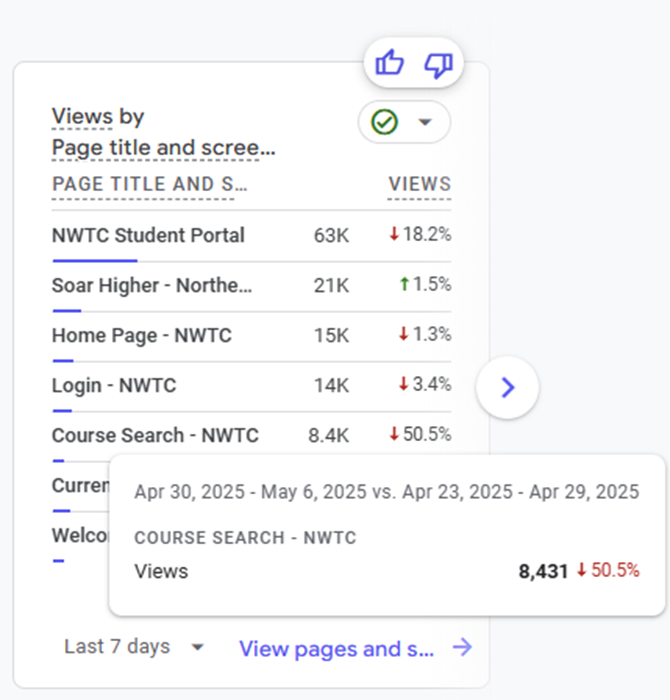The height and width of the screenshot is (700, 670).
Task: Click the VIEWS column header
Action: [420, 184]
